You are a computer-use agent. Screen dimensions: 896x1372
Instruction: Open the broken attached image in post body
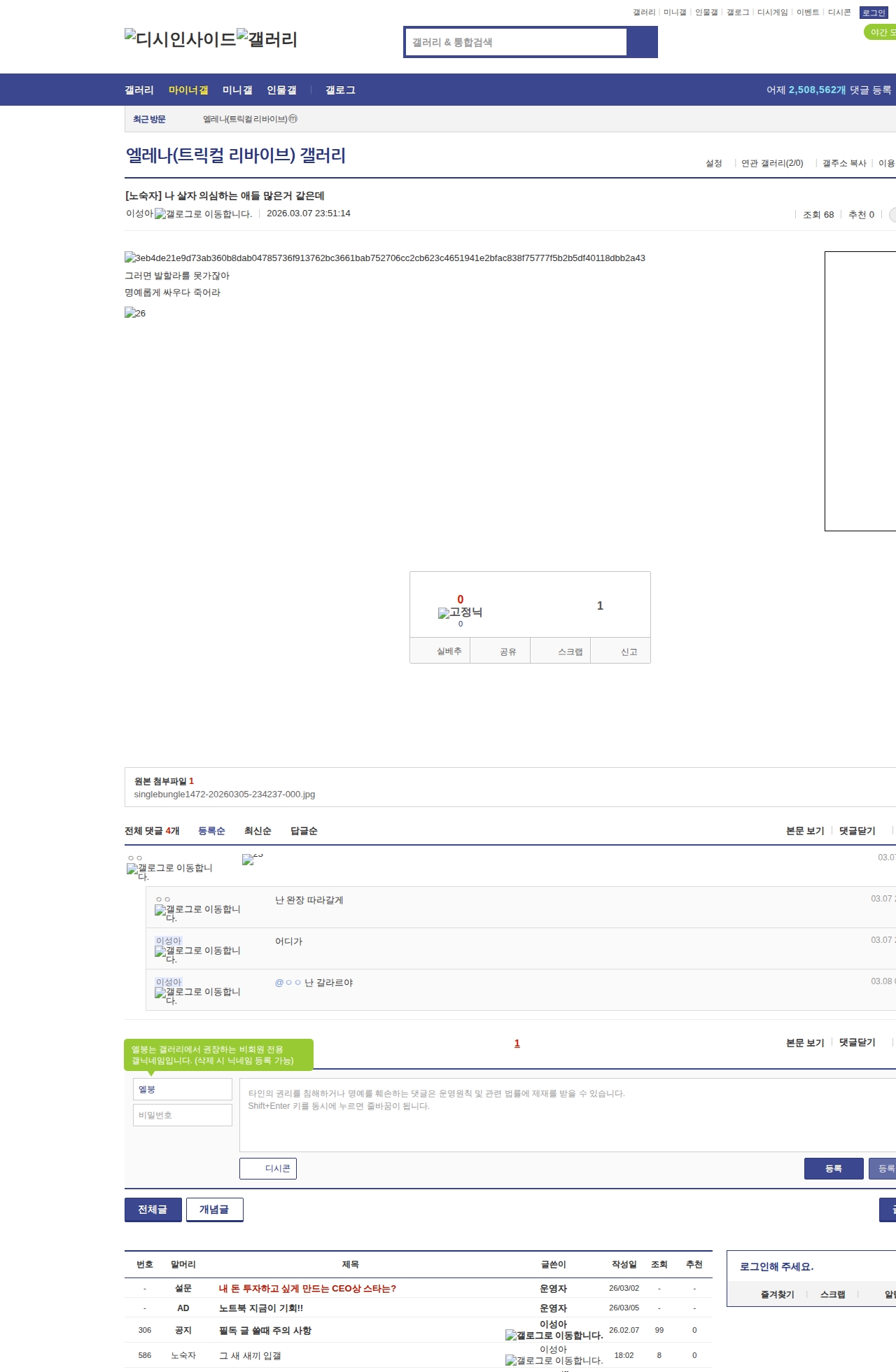(385, 258)
